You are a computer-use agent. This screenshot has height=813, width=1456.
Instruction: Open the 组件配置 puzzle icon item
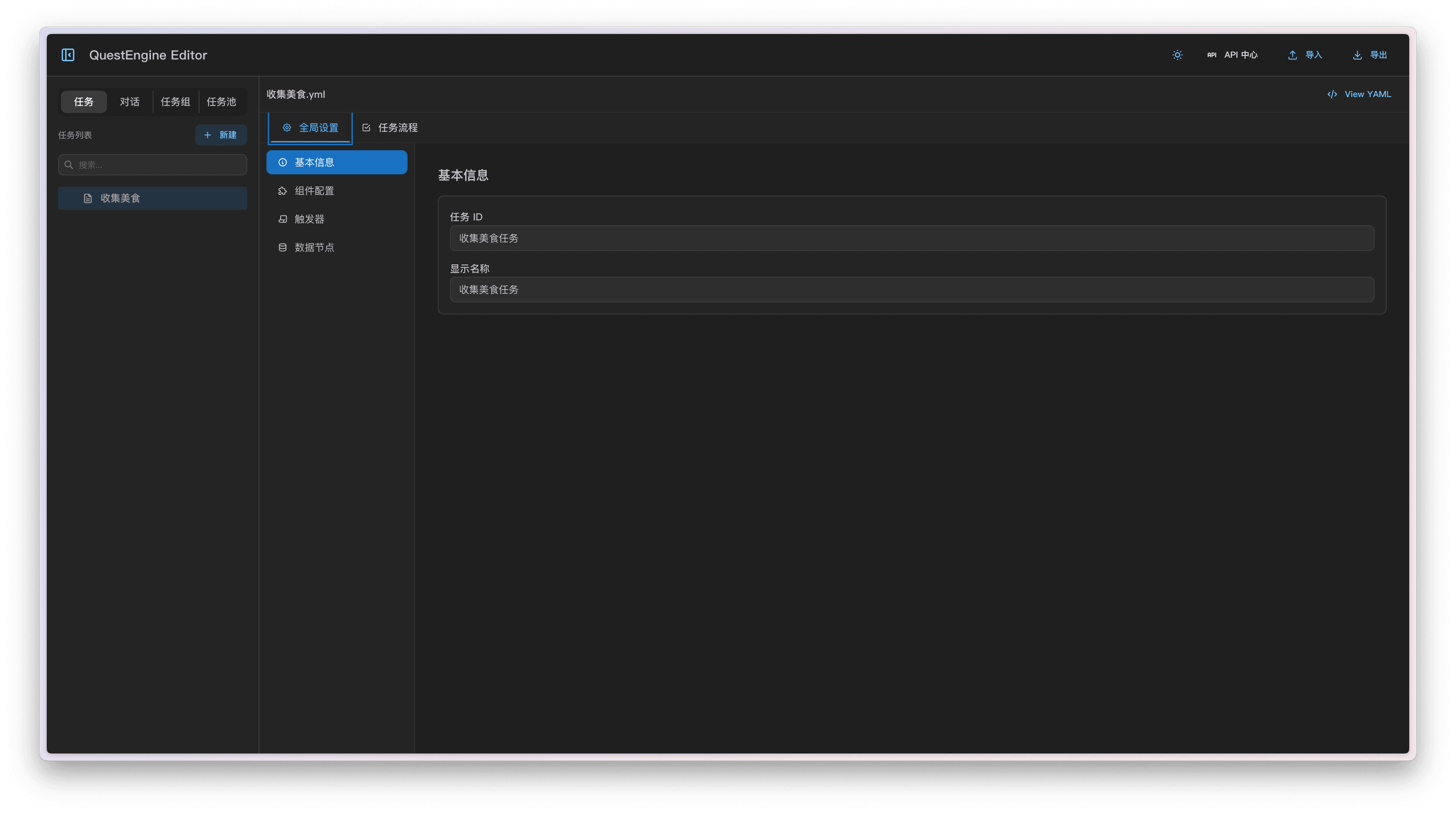(282, 191)
